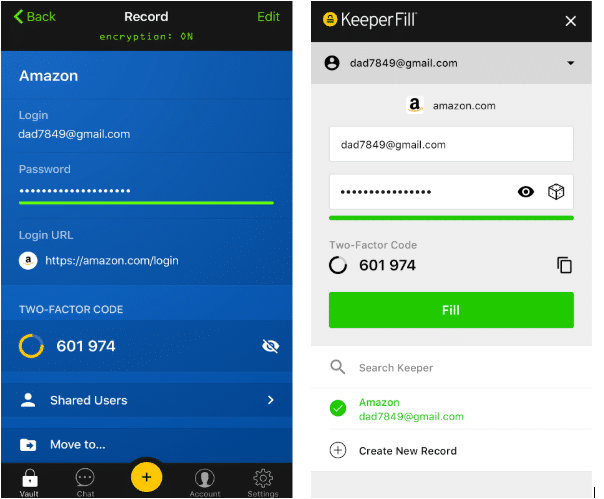Click the account avatar icon in KeeperFill
This screenshot has width=604, height=499.
[x=332, y=63]
